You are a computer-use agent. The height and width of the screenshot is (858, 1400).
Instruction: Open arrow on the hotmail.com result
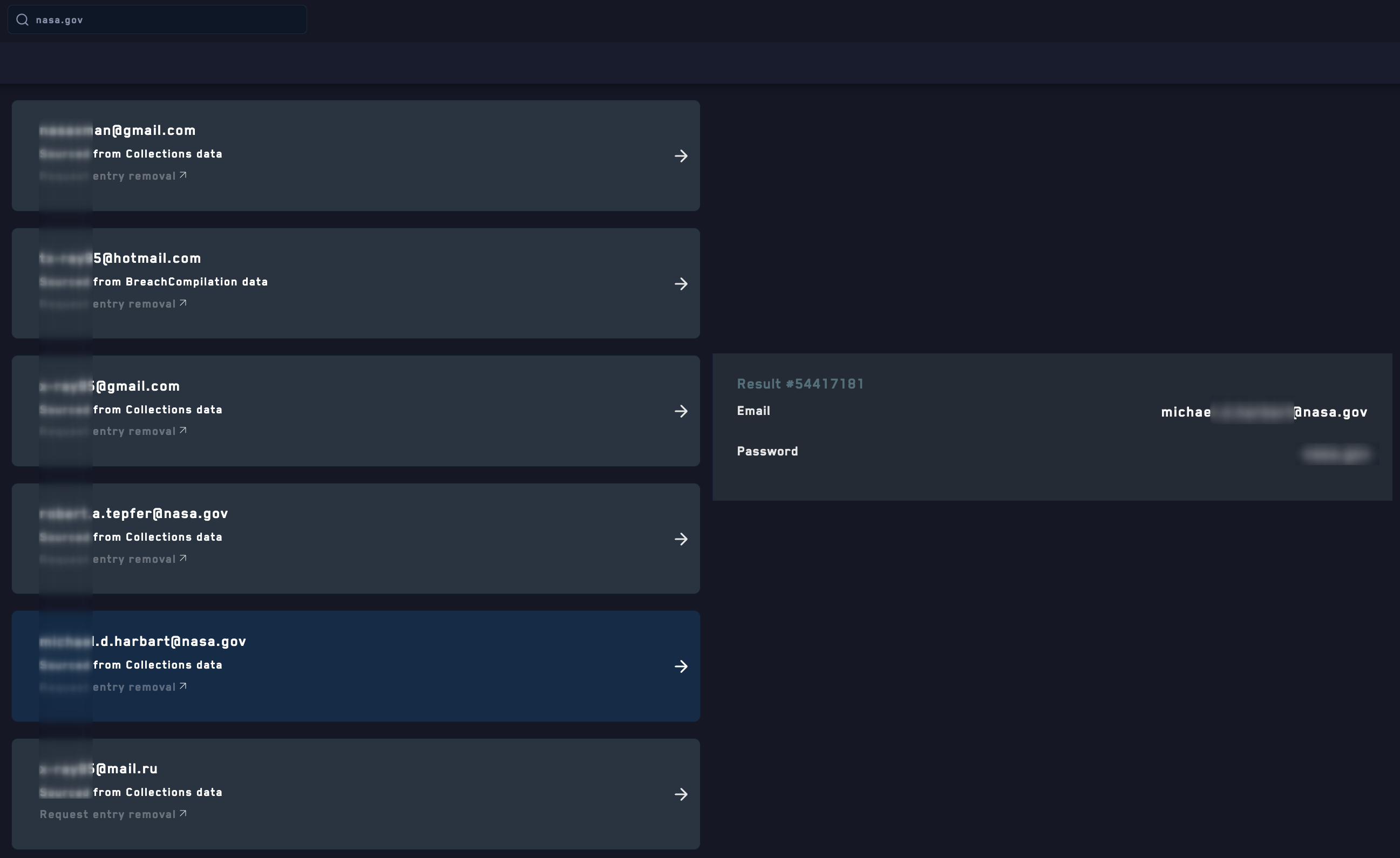click(x=681, y=283)
